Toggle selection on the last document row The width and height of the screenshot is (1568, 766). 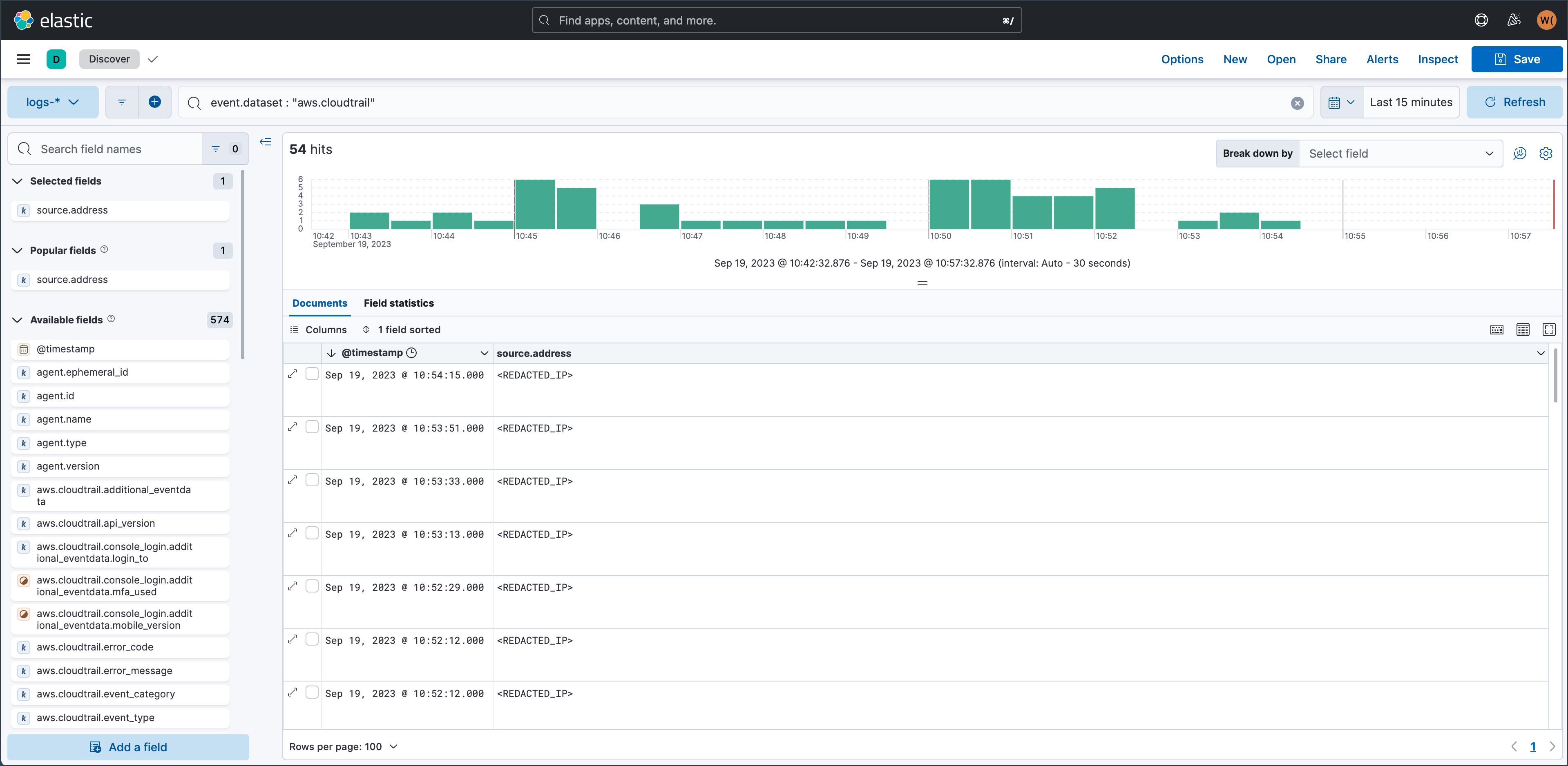coord(312,692)
